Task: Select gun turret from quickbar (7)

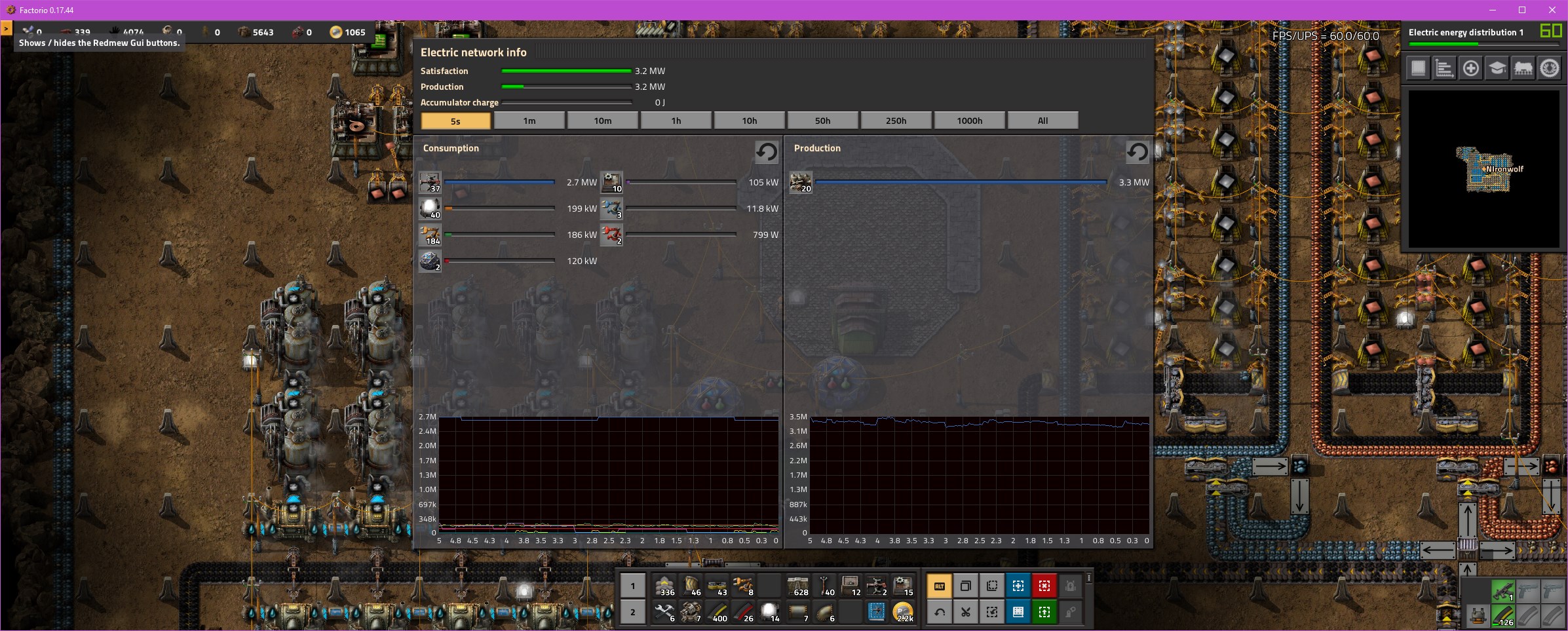Action: pos(691,612)
